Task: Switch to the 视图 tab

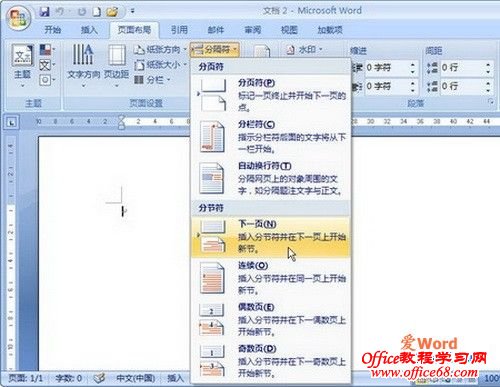Action: click(289, 30)
